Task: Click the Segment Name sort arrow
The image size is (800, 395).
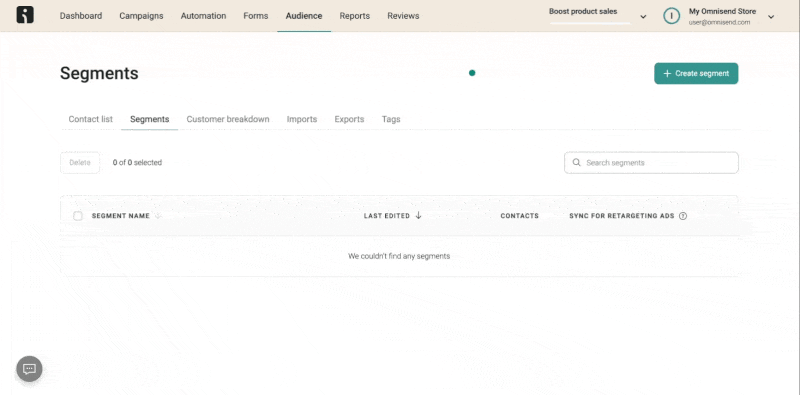Action: click(158, 216)
